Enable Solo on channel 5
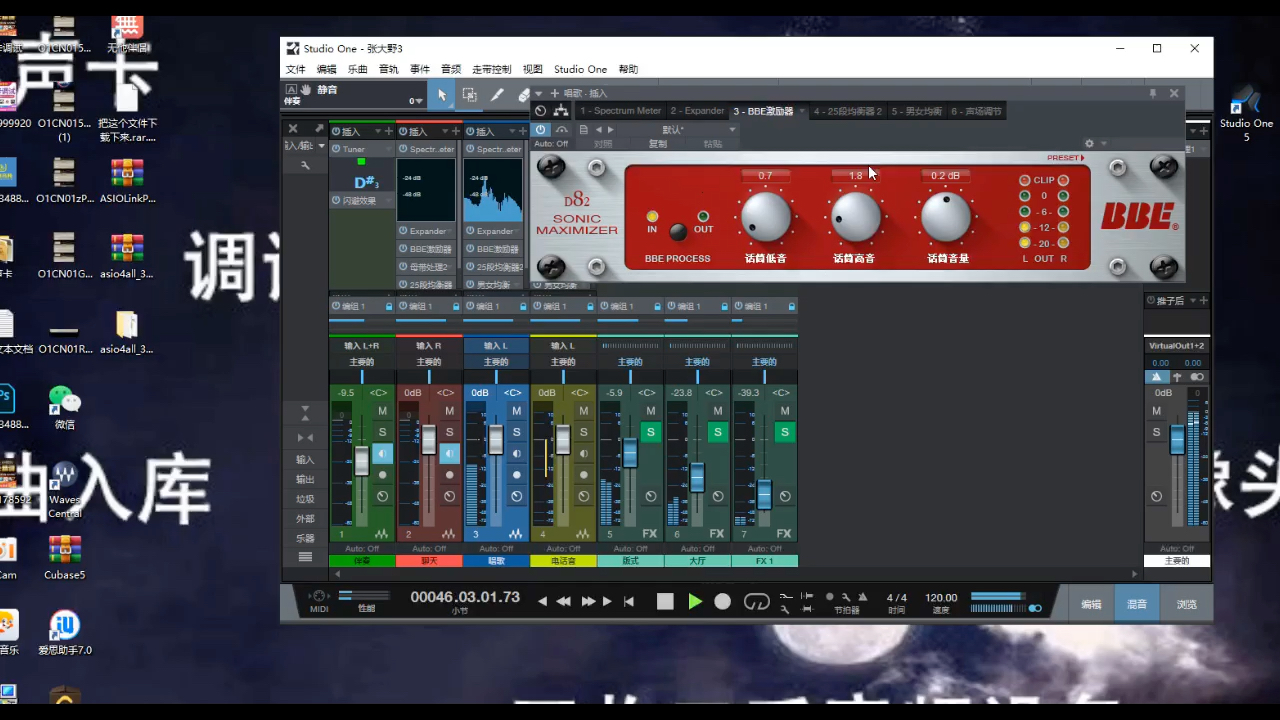 (x=651, y=431)
